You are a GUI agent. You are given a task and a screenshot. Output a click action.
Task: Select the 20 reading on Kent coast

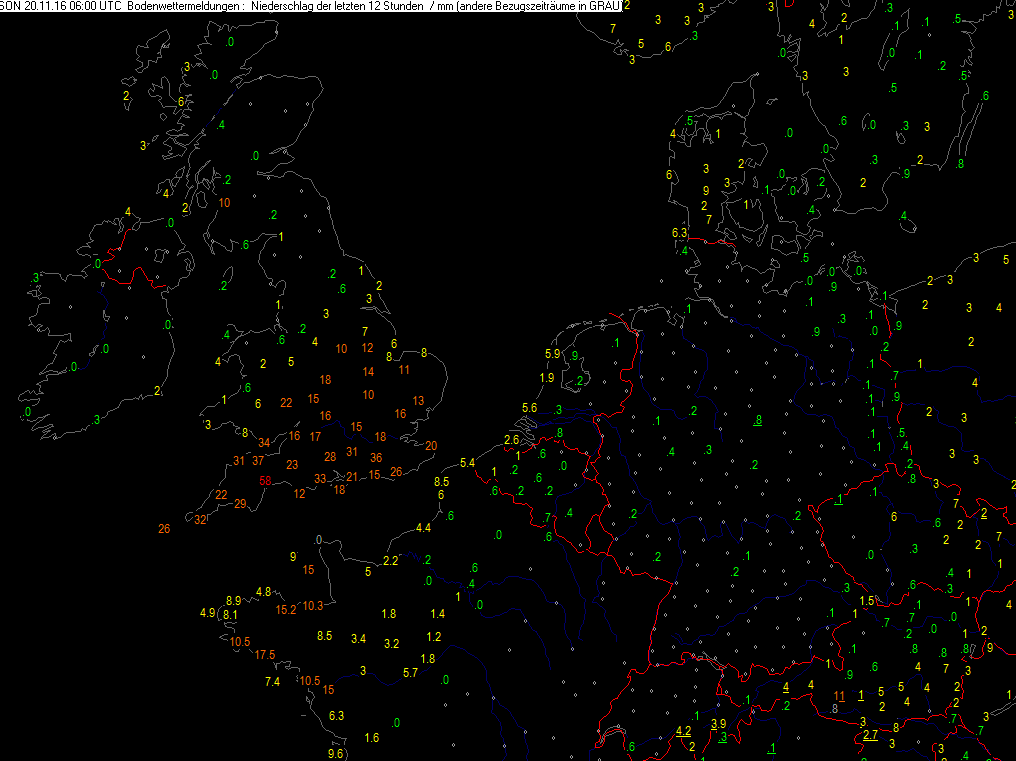431,446
